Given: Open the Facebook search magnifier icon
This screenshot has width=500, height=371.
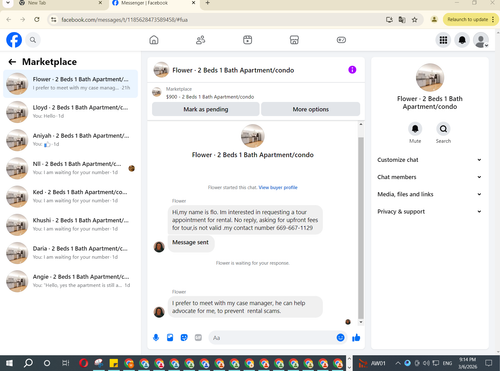Looking at the screenshot, I should pyautogui.click(x=33, y=40).
